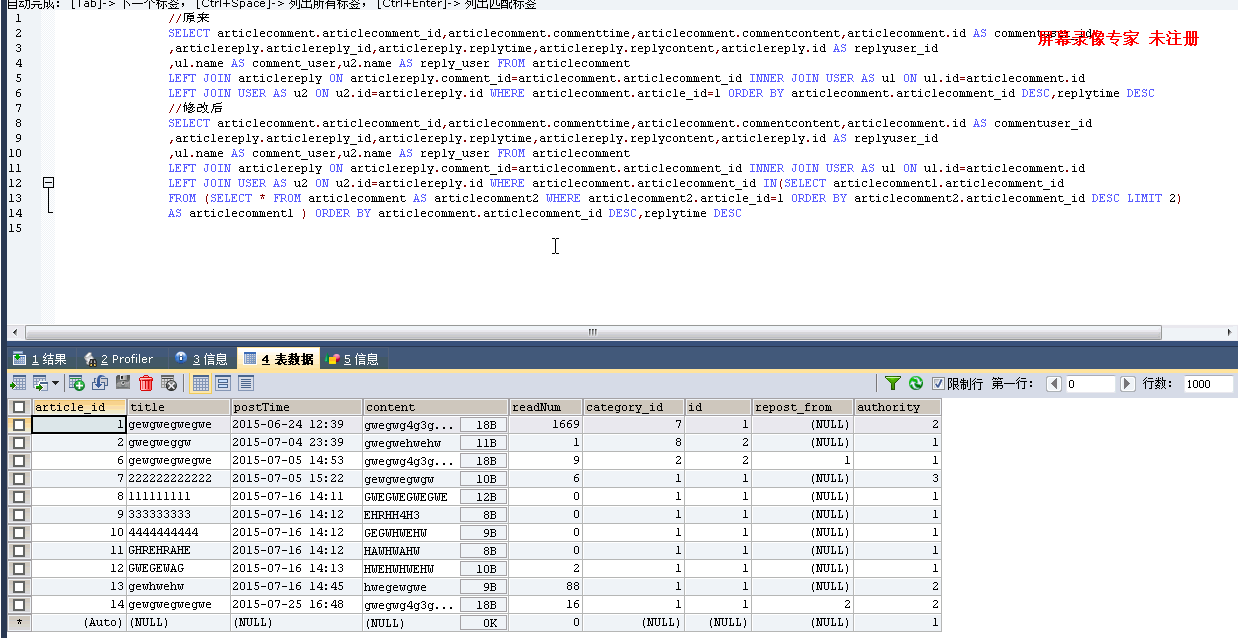1238x638 pixels.
Task: Click the postTime cell 2015-07-25 16:48
Action: pos(296,605)
